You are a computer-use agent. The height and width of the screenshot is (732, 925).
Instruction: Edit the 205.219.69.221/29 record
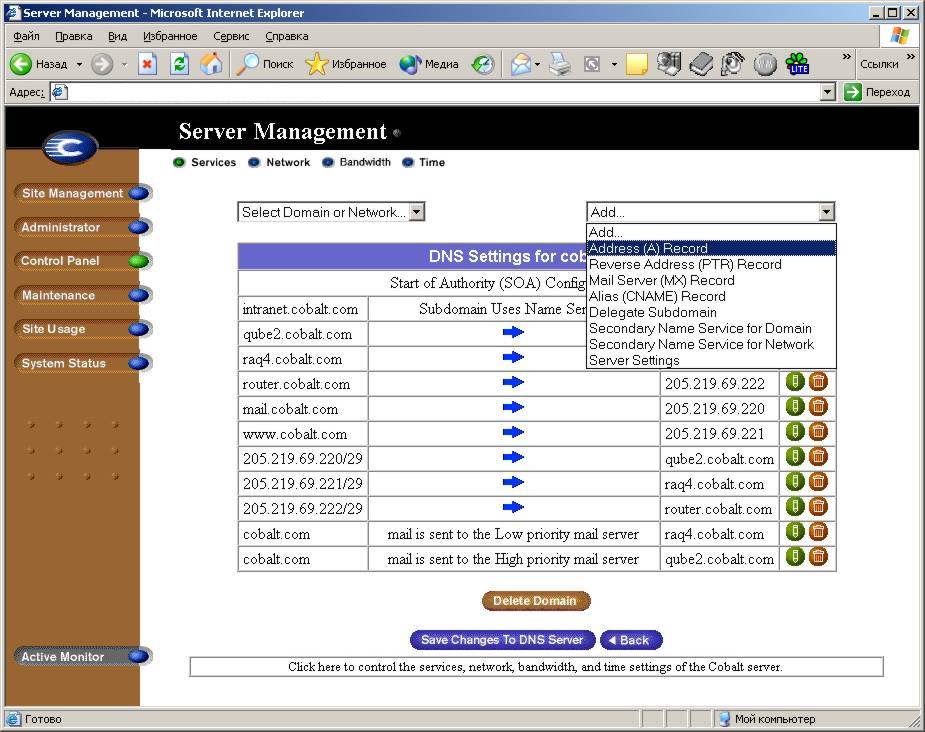795,482
